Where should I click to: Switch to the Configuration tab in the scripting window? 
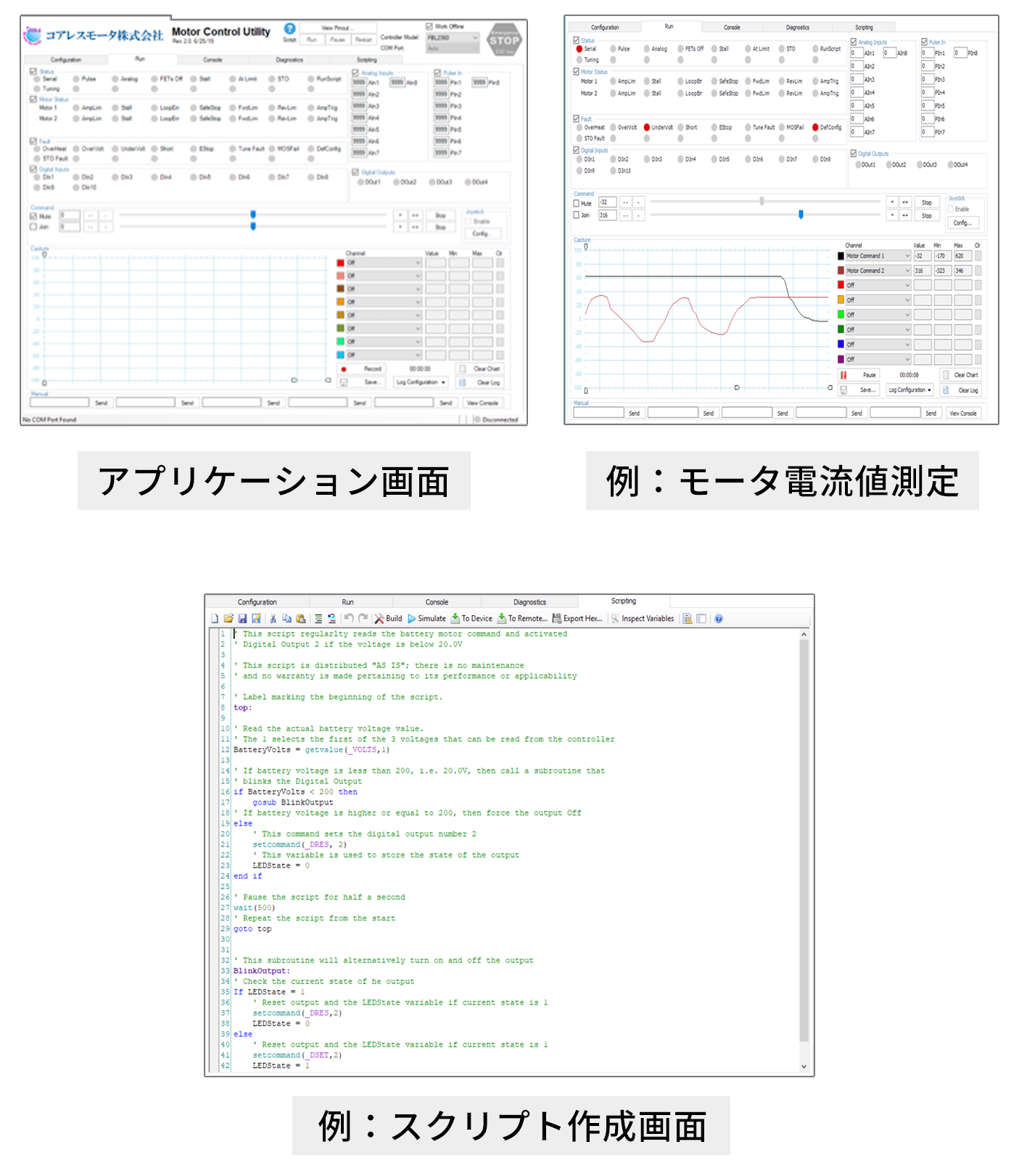(x=257, y=602)
